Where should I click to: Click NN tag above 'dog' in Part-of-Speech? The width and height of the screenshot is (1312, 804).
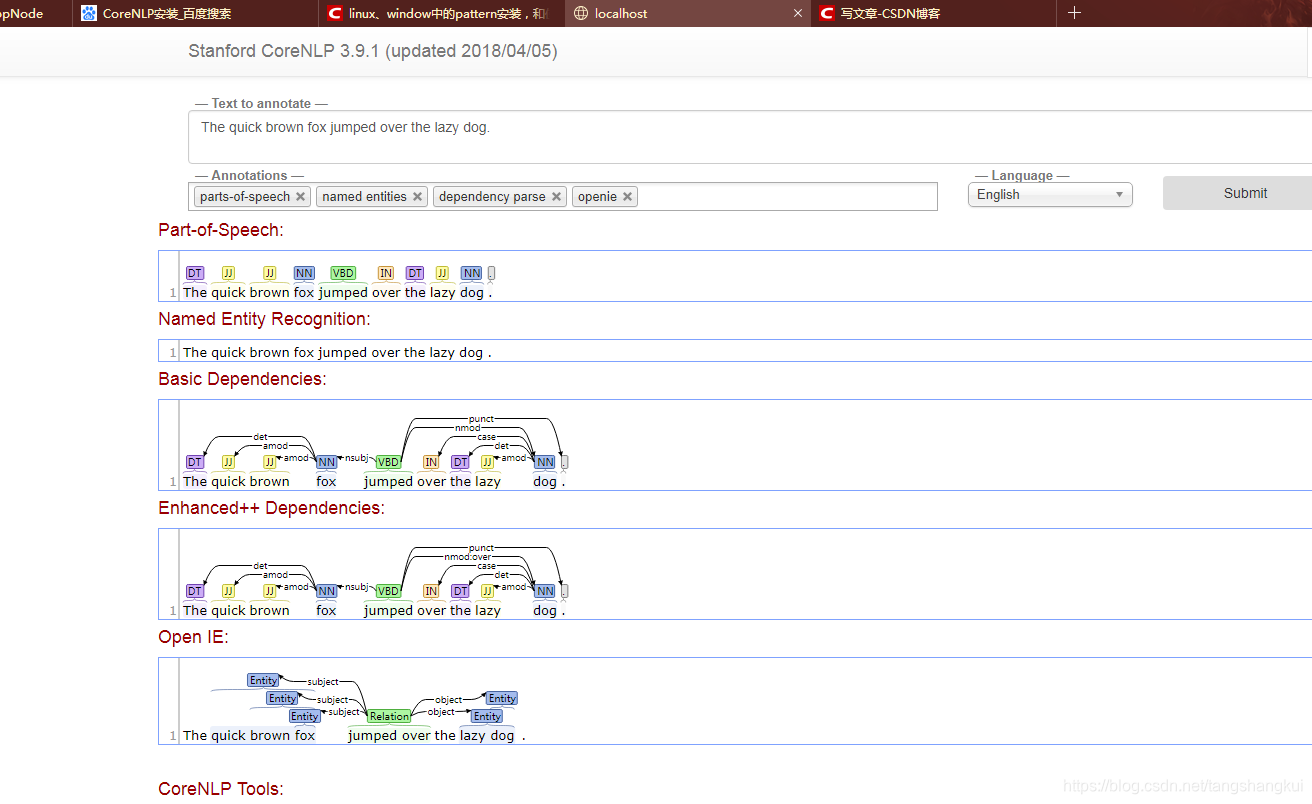coord(471,273)
